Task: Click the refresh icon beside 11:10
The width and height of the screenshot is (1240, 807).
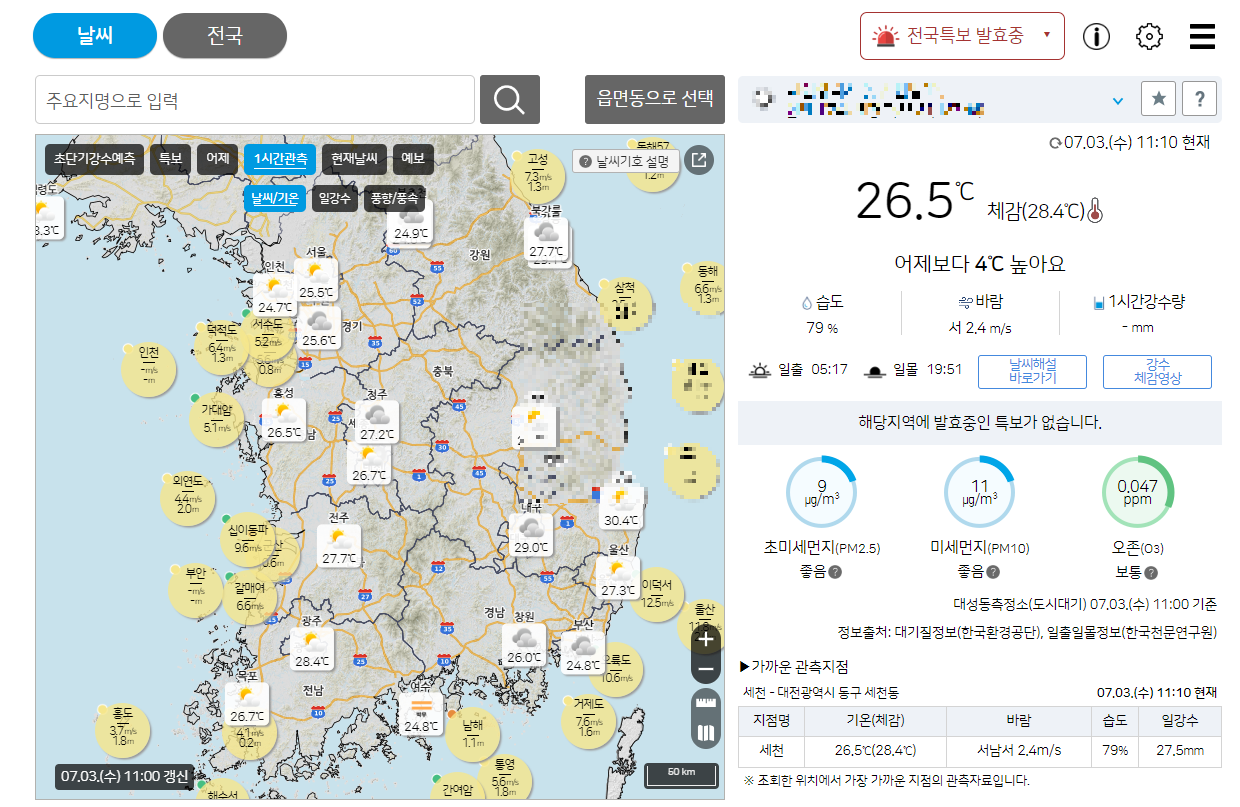Action: click(x=1055, y=143)
